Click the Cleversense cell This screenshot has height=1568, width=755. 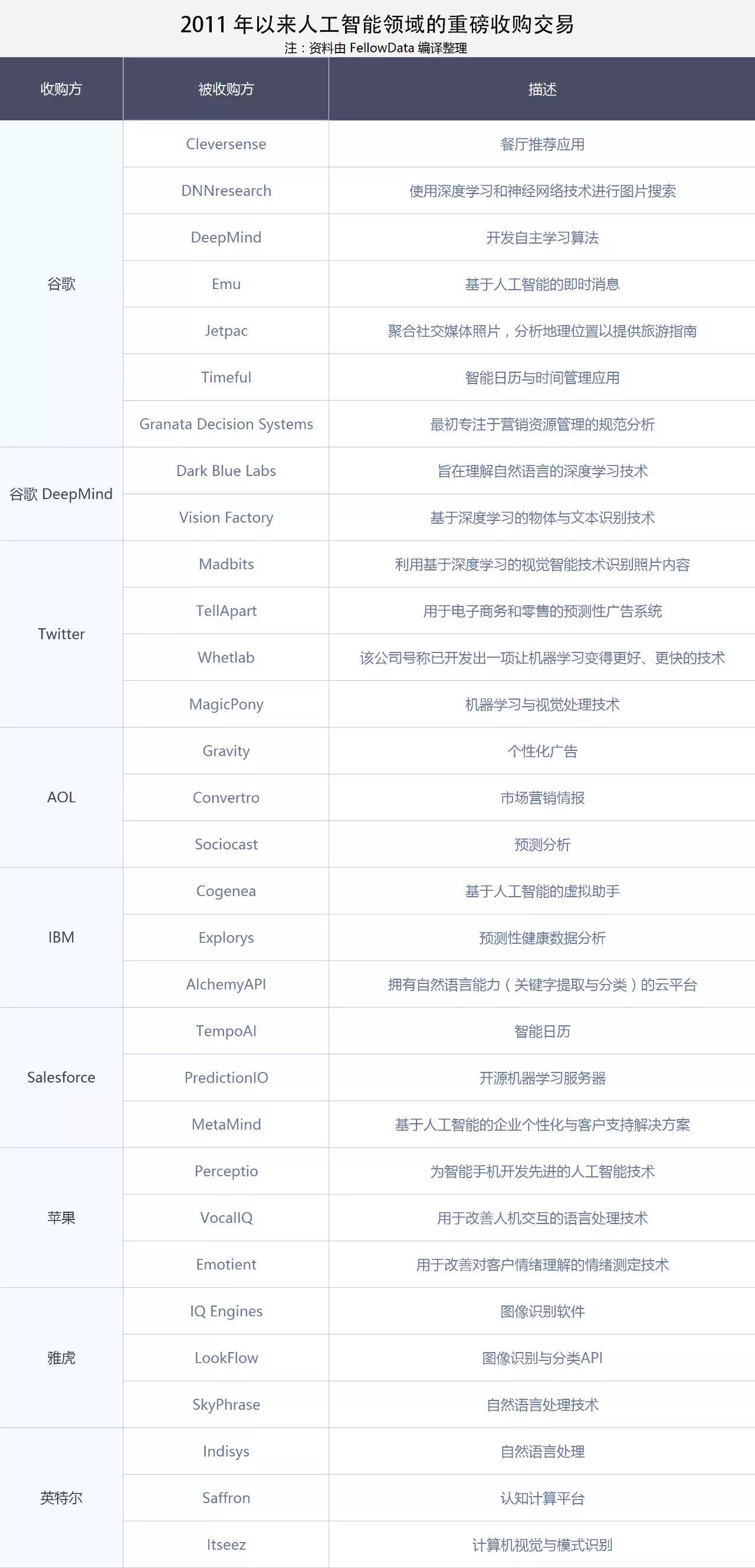pyautogui.click(x=226, y=144)
